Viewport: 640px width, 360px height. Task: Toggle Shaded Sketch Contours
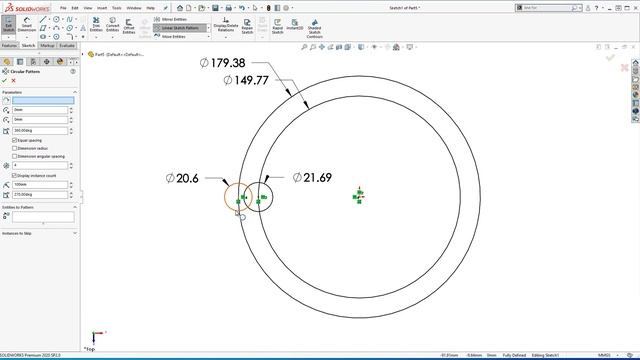coord(314,28)
